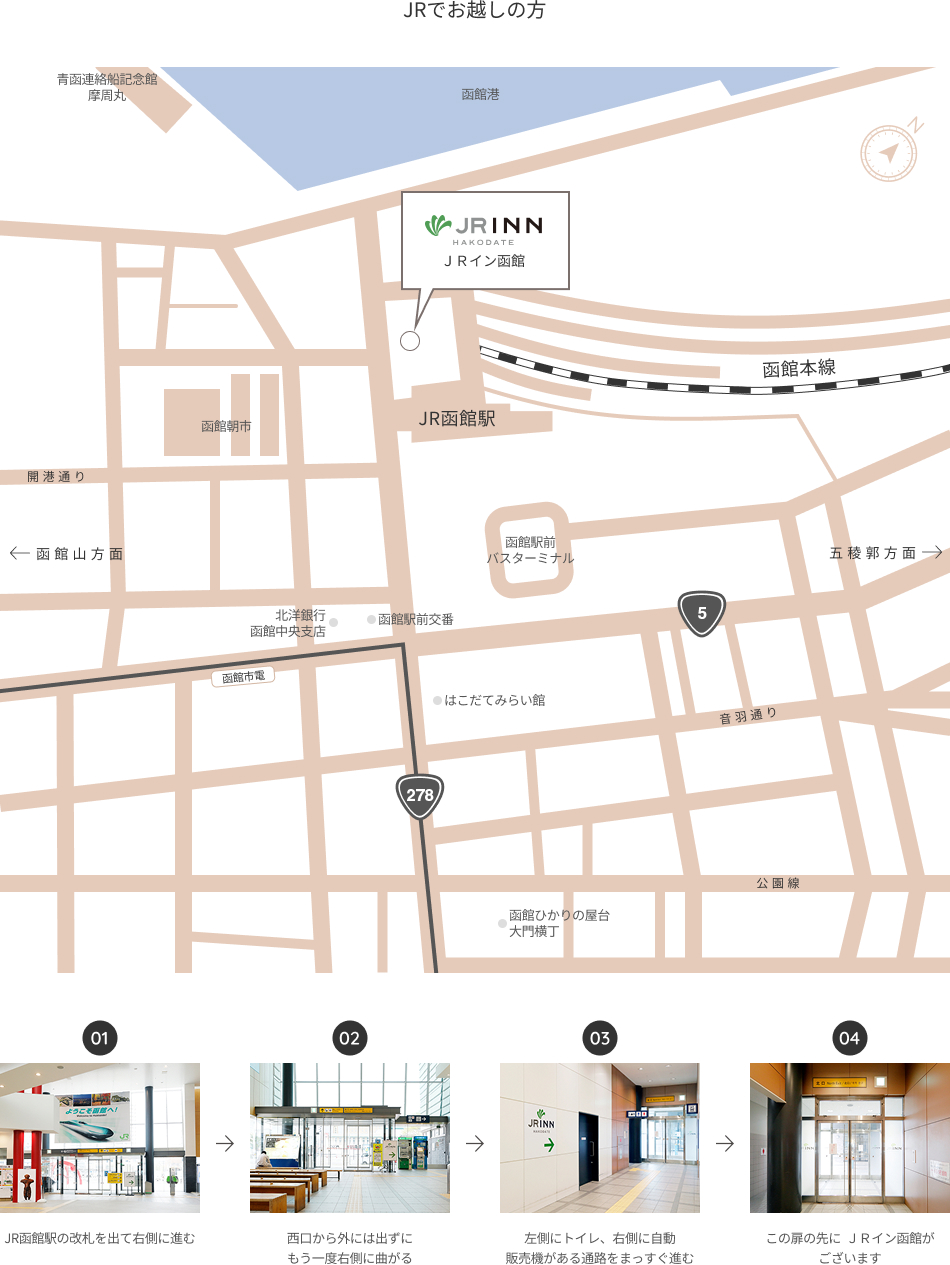950x1265 pixels.
Task: Click the JR Inn Hakodate logo callout
Action: click(485, 240)
